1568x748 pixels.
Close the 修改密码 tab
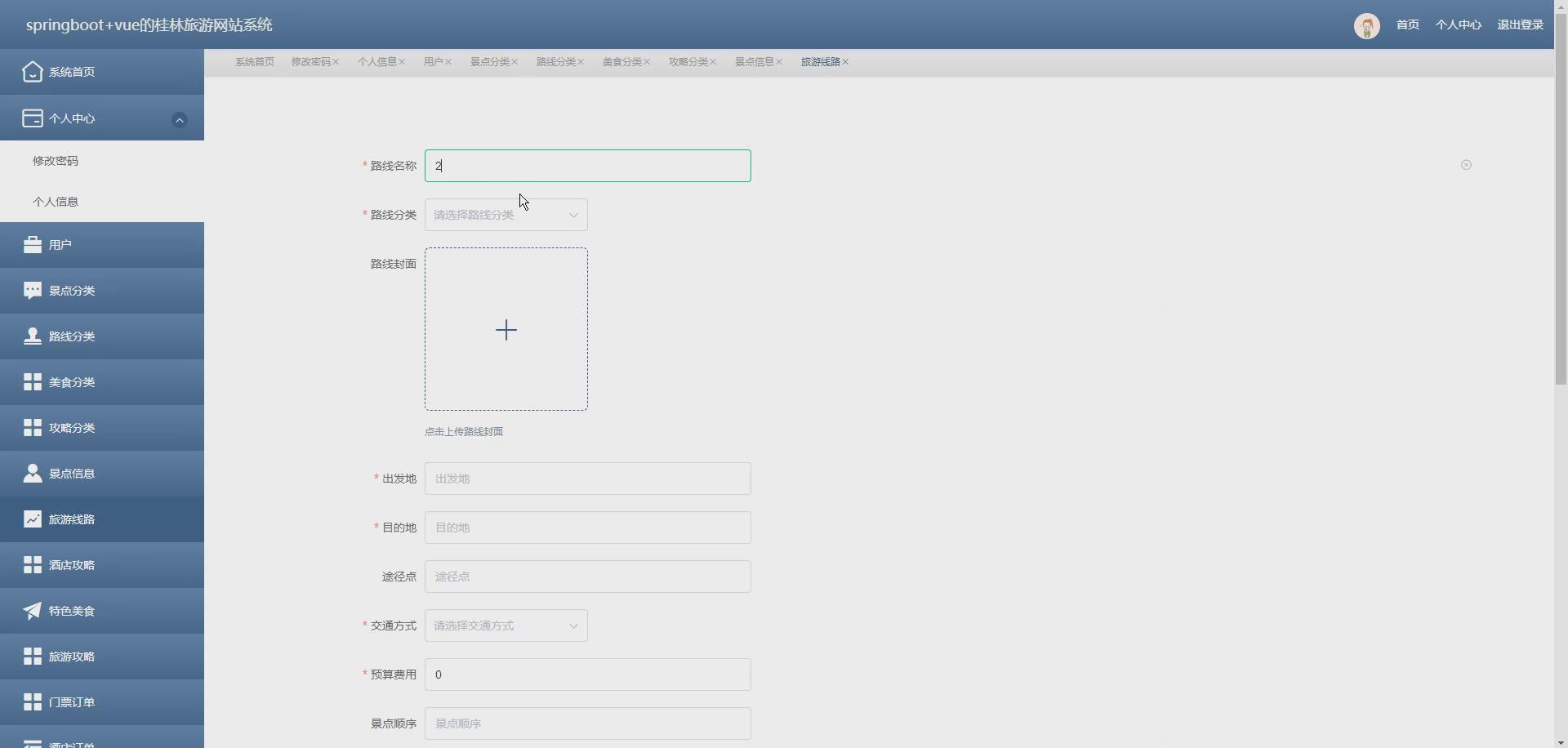336,62
